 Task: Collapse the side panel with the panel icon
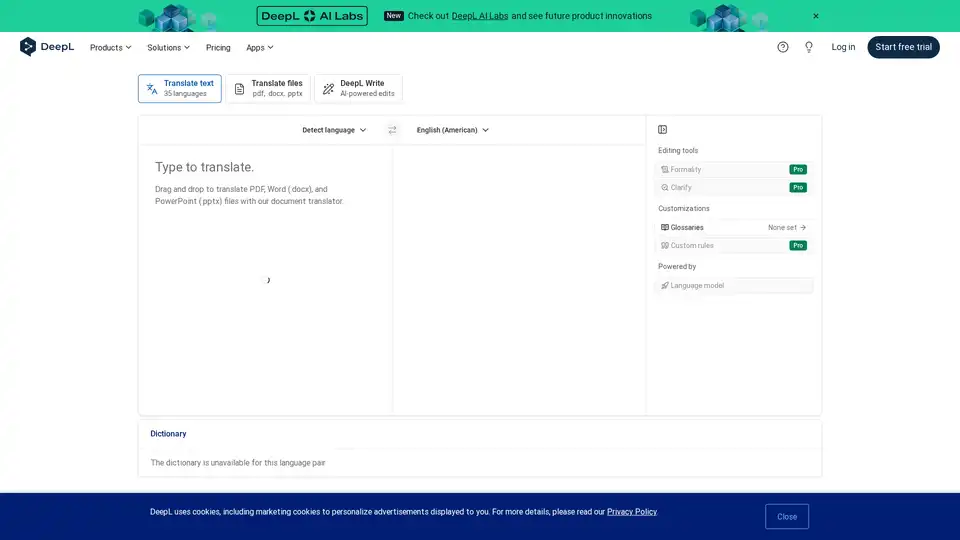point(663,130)
